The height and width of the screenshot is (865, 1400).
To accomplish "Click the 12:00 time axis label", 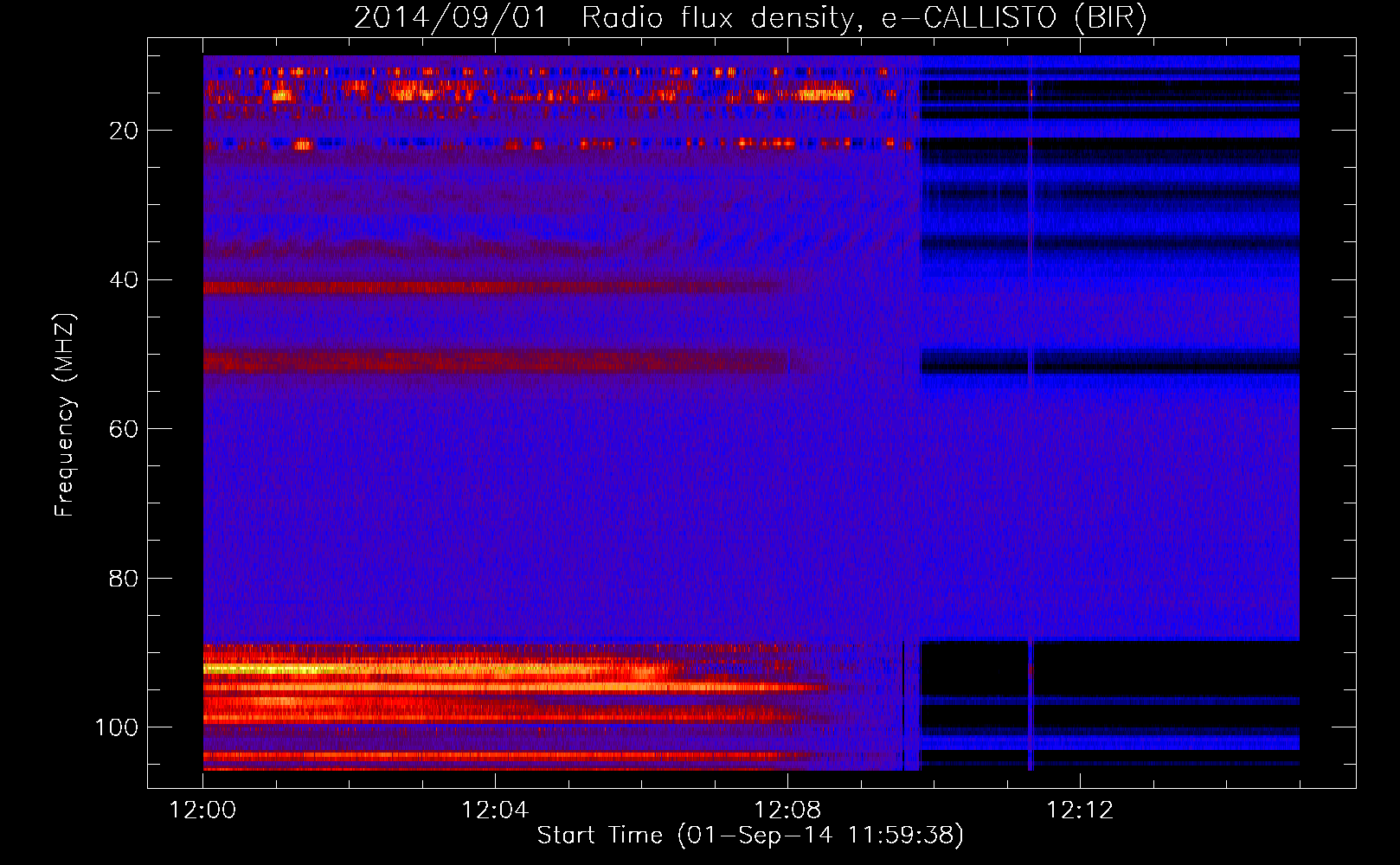I will pos(202,811).
